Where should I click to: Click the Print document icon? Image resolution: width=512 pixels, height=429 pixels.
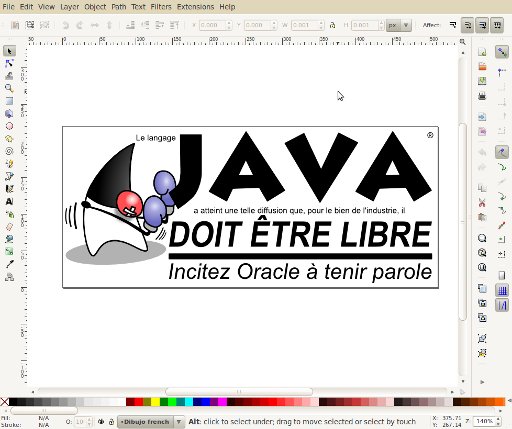pyautogui.click(x=482, y=96)
